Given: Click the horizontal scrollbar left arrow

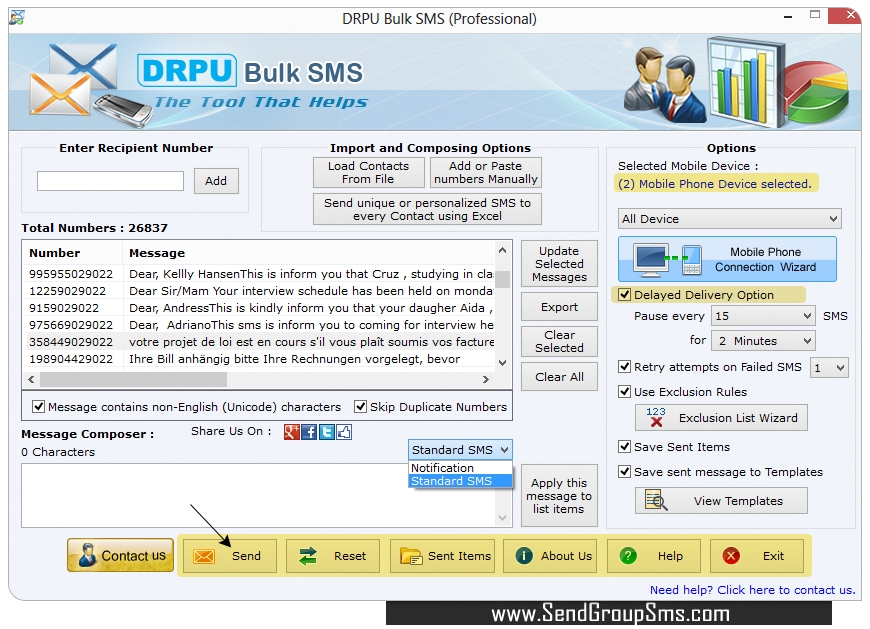Looking at the screenshot, I should pos(31,379).
